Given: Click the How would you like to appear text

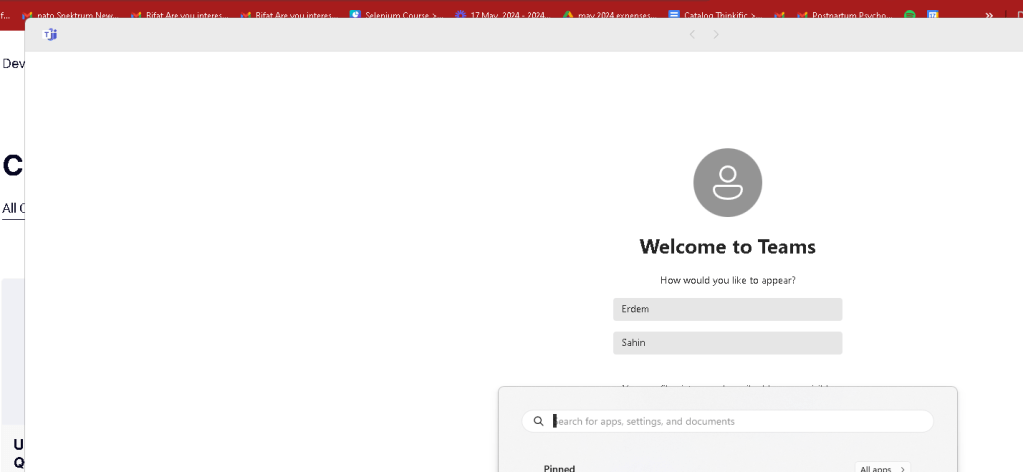Looking at the screenshot, I should [727, 281].
